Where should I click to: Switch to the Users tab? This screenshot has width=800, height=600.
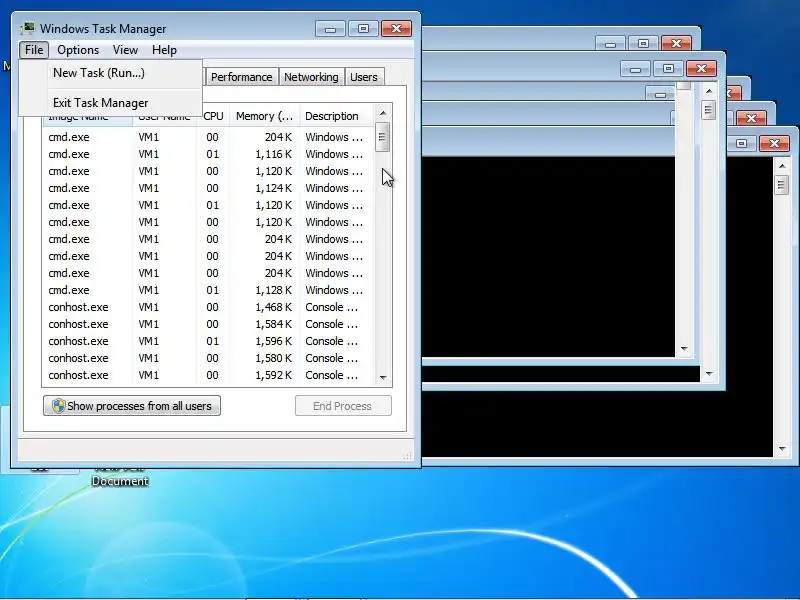coord(364,77)
